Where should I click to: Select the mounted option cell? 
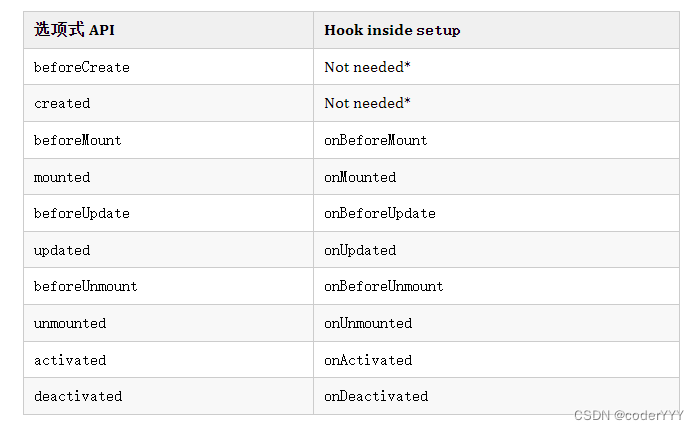[62, 177]
